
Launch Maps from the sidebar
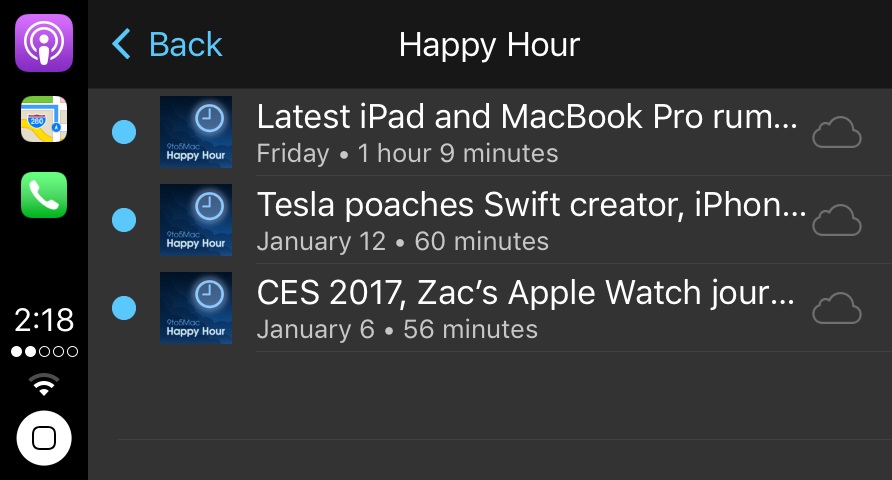tap(44, 119)
